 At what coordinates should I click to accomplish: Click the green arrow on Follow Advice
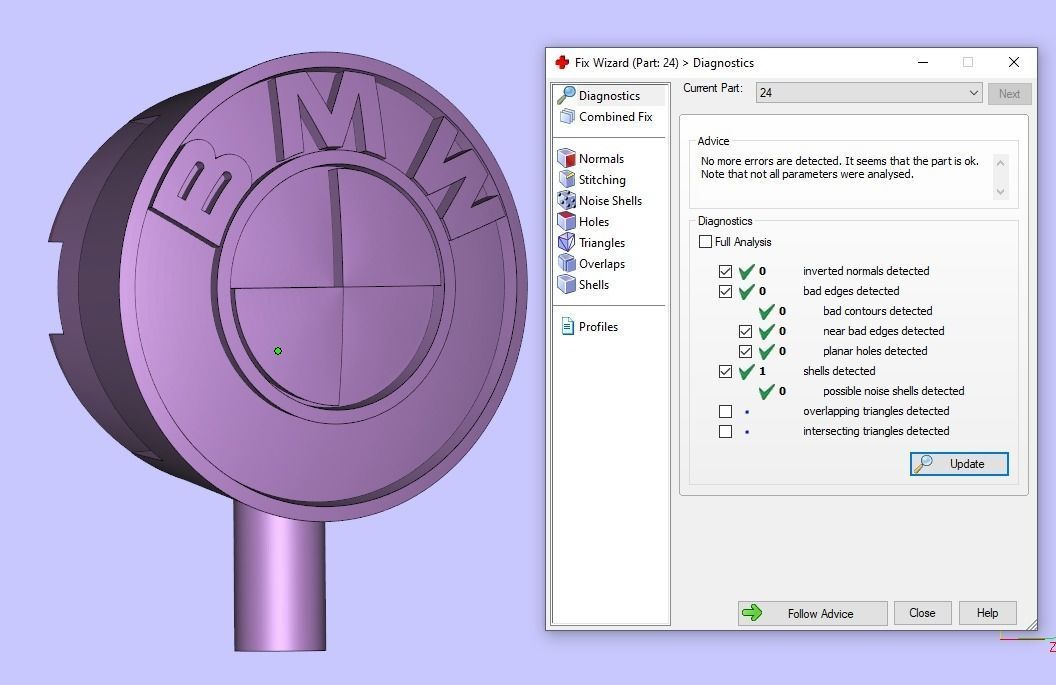pos(752,613)
